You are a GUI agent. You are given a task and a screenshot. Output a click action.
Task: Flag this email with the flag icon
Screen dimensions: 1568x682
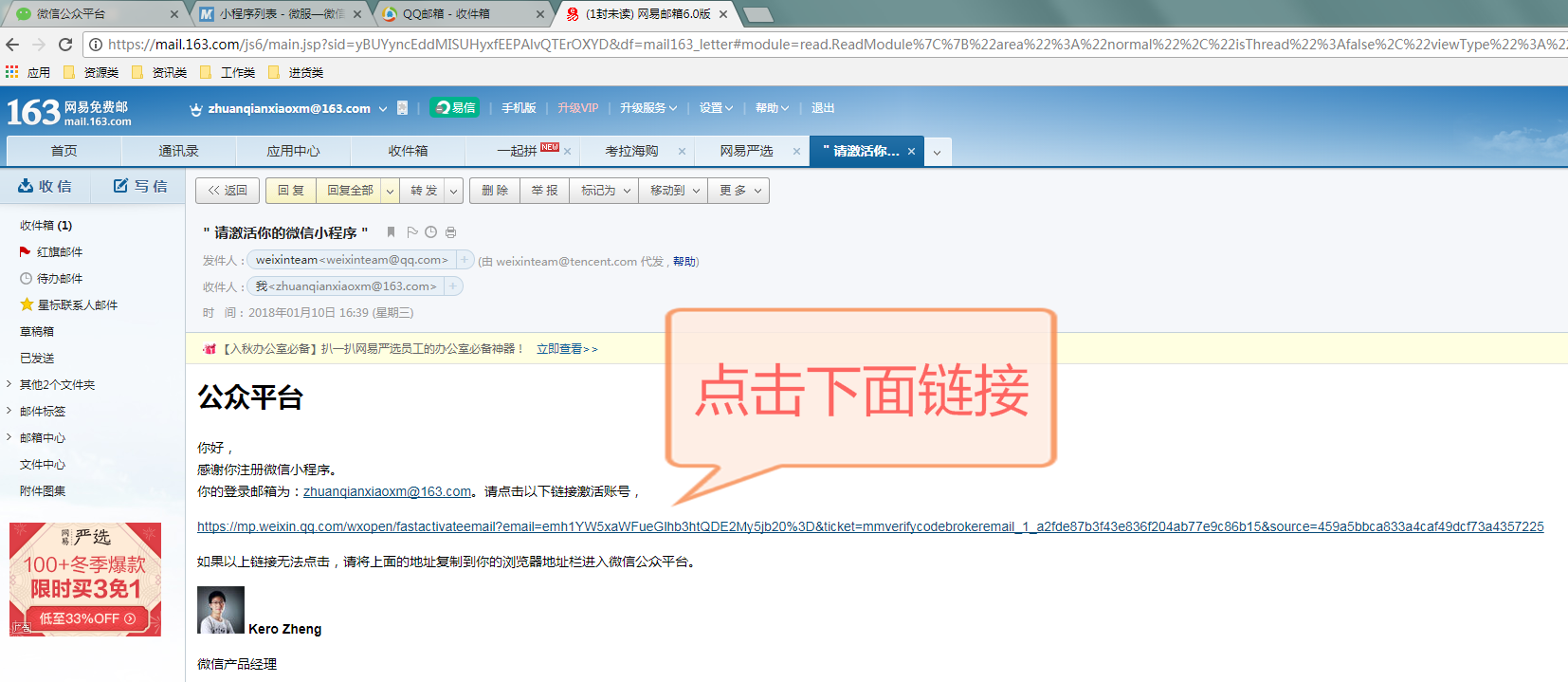[x=412, y=232]
